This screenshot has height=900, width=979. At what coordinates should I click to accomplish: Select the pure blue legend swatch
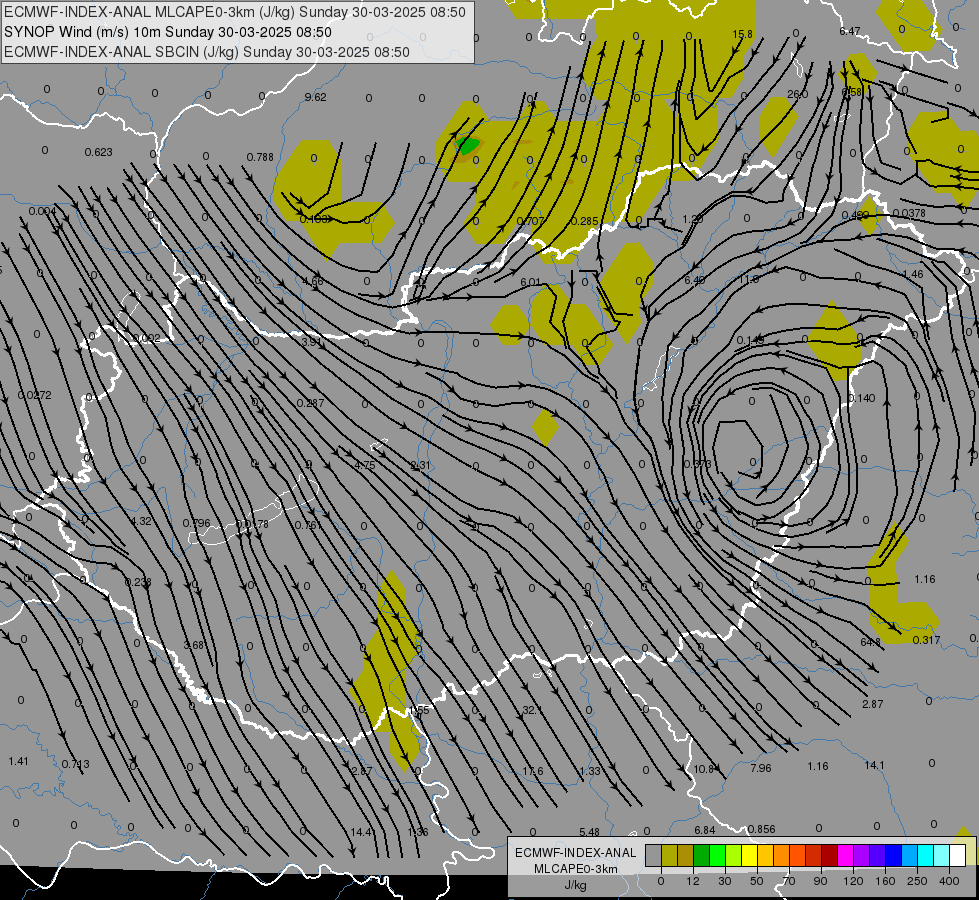(893, 856)
